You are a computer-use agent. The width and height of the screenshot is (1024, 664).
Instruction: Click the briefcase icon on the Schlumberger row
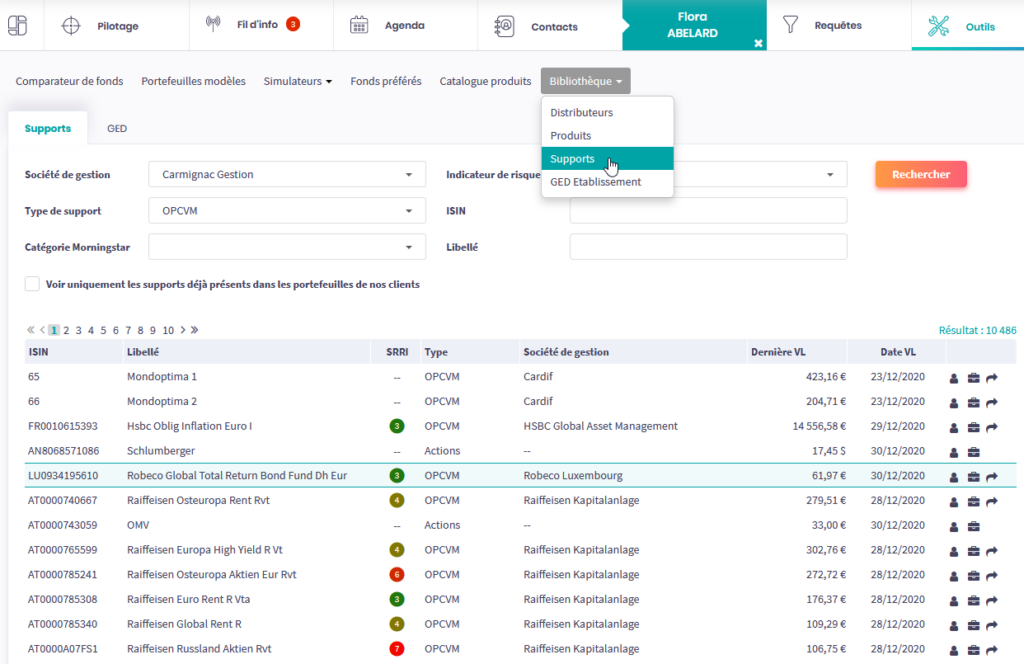(973, 452)
